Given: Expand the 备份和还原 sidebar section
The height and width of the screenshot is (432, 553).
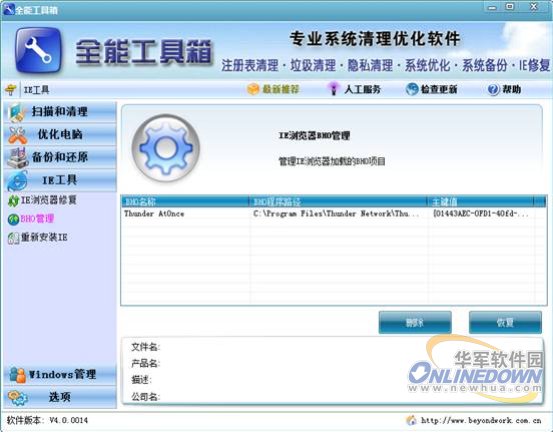Looking at the screenshot, I should tap(60, 157).
